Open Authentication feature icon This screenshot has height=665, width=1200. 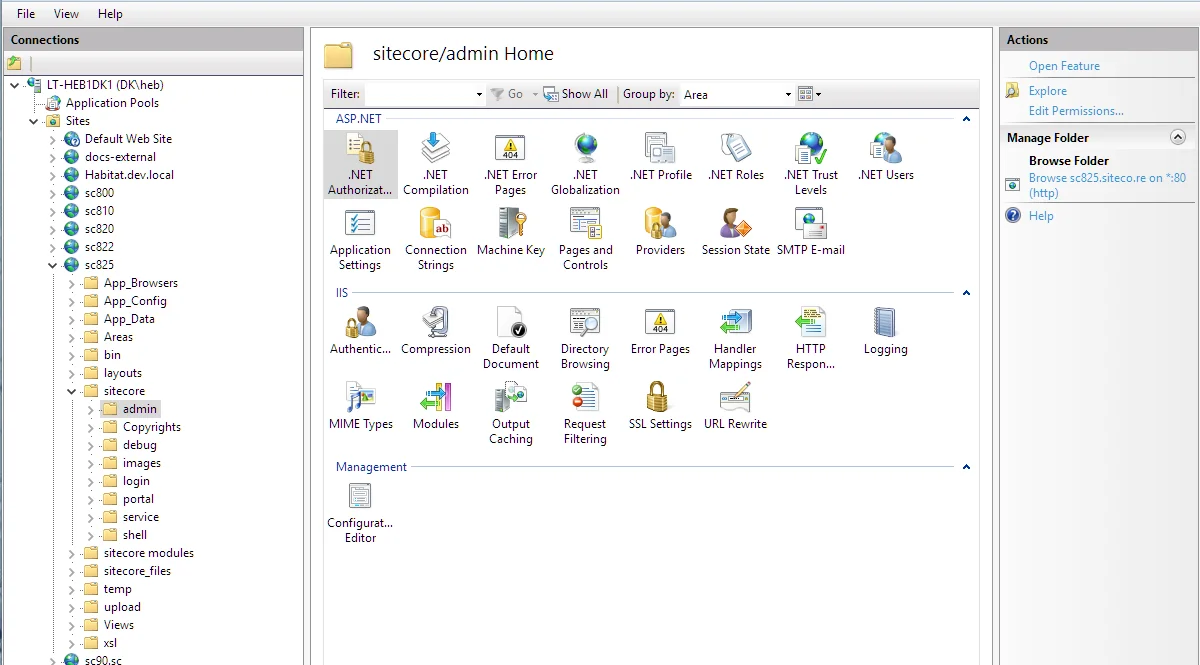click(360, 322)
